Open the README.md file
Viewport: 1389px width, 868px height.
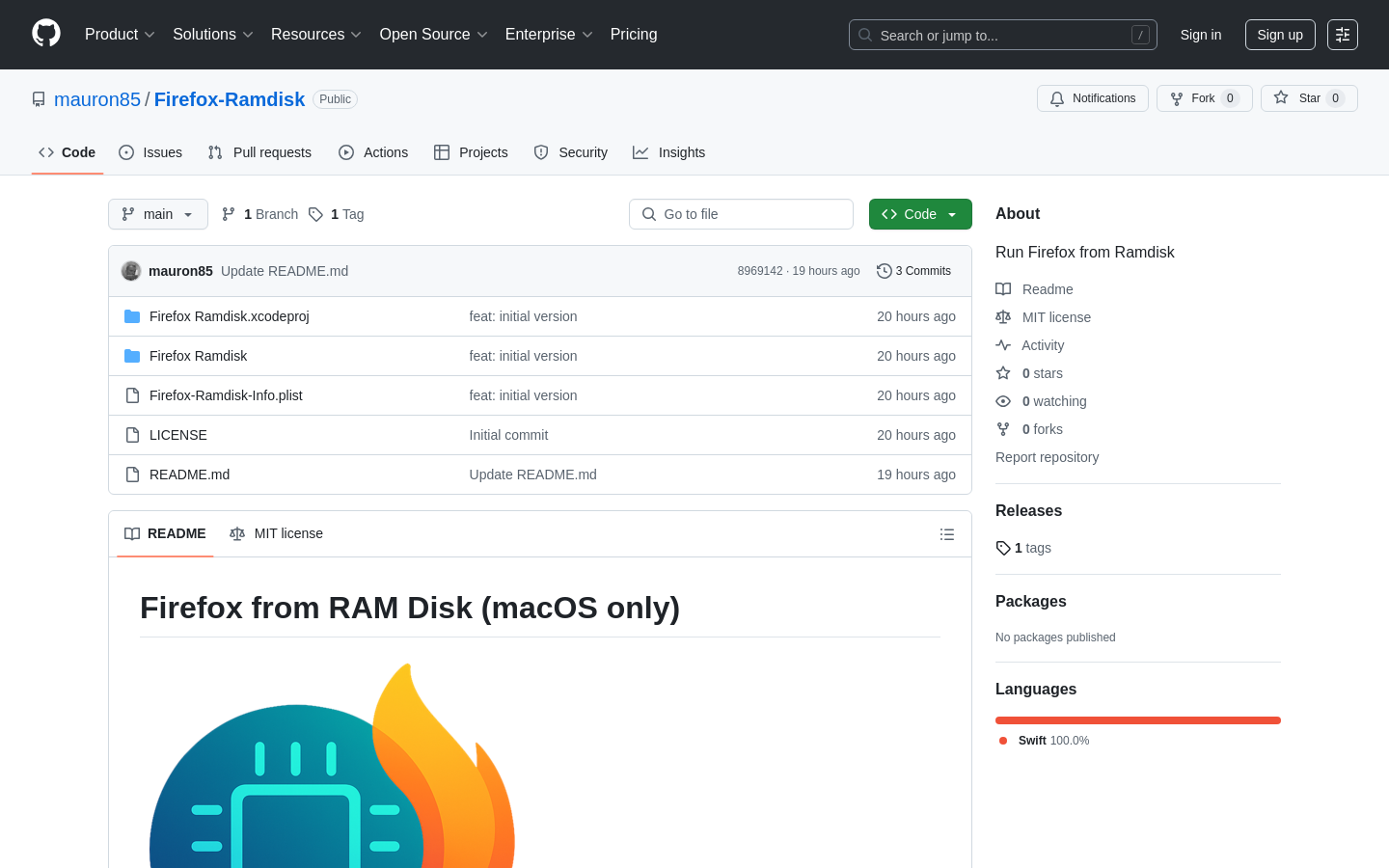coord(189,475)
